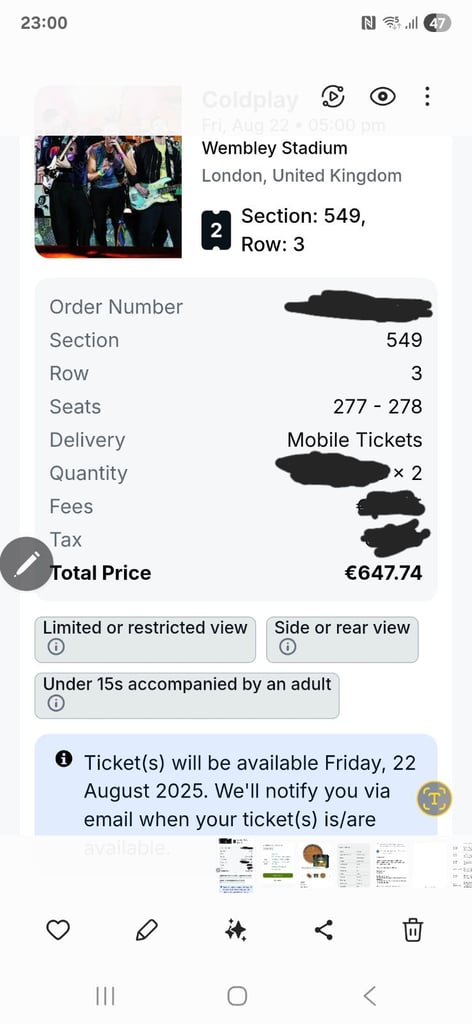472x1024 pixels.
Task: Open the recent apps navigation button
Action: pyautogui.click(x=104, y=996)
